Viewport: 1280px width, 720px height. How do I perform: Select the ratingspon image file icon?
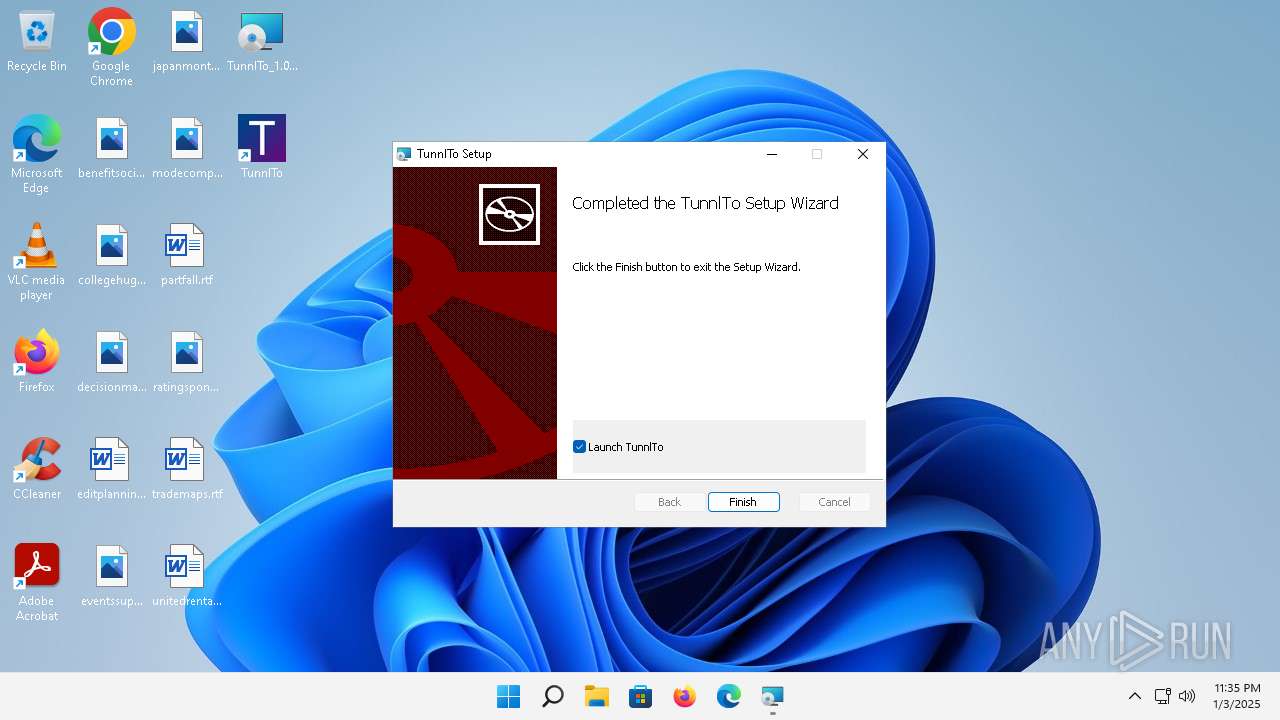(x=186, y=362)
